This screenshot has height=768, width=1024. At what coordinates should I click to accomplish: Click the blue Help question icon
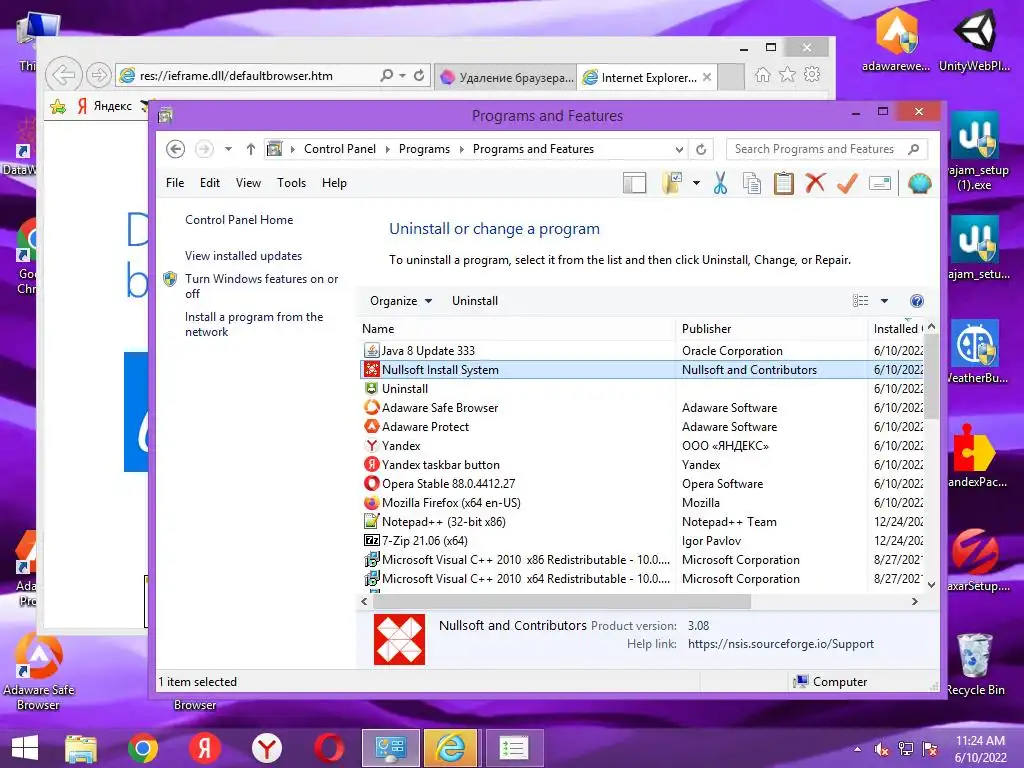coord(917,301)
